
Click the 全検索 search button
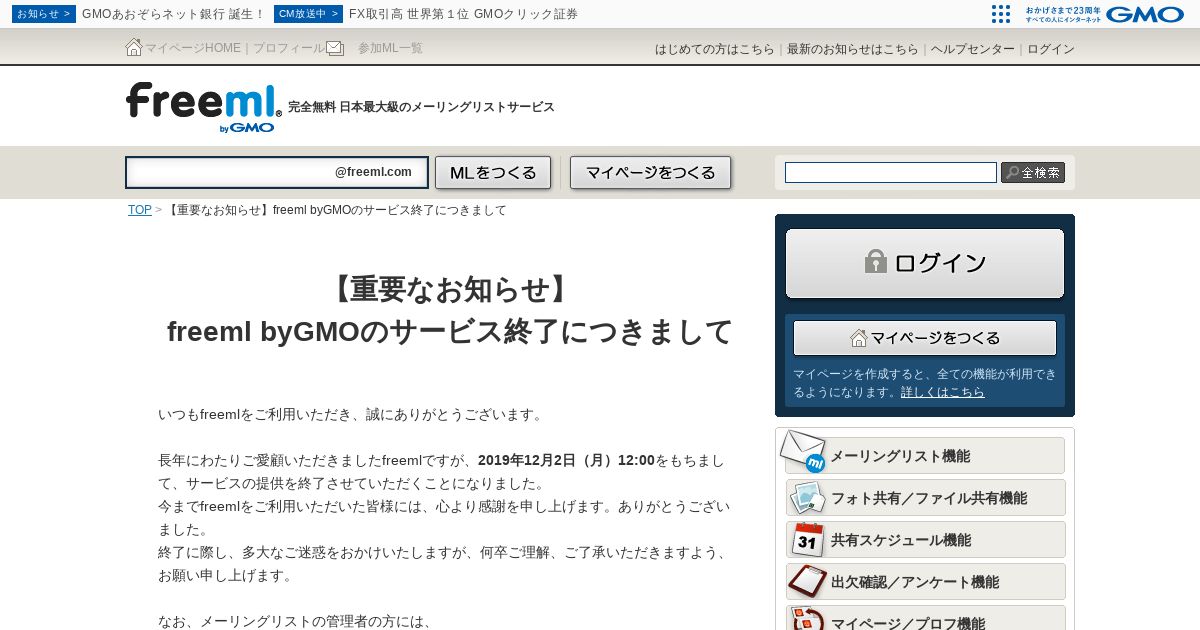click(1033, 173)
